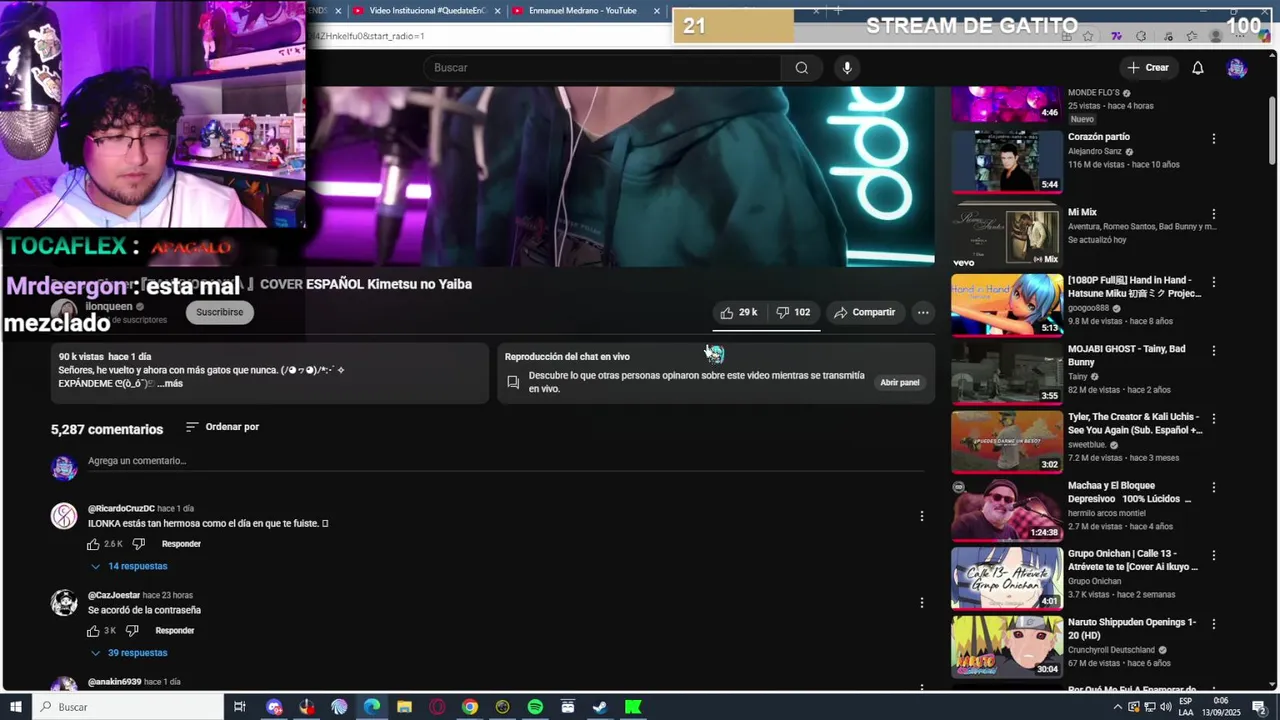Dislike the video showing 102

tap(793, 312)
